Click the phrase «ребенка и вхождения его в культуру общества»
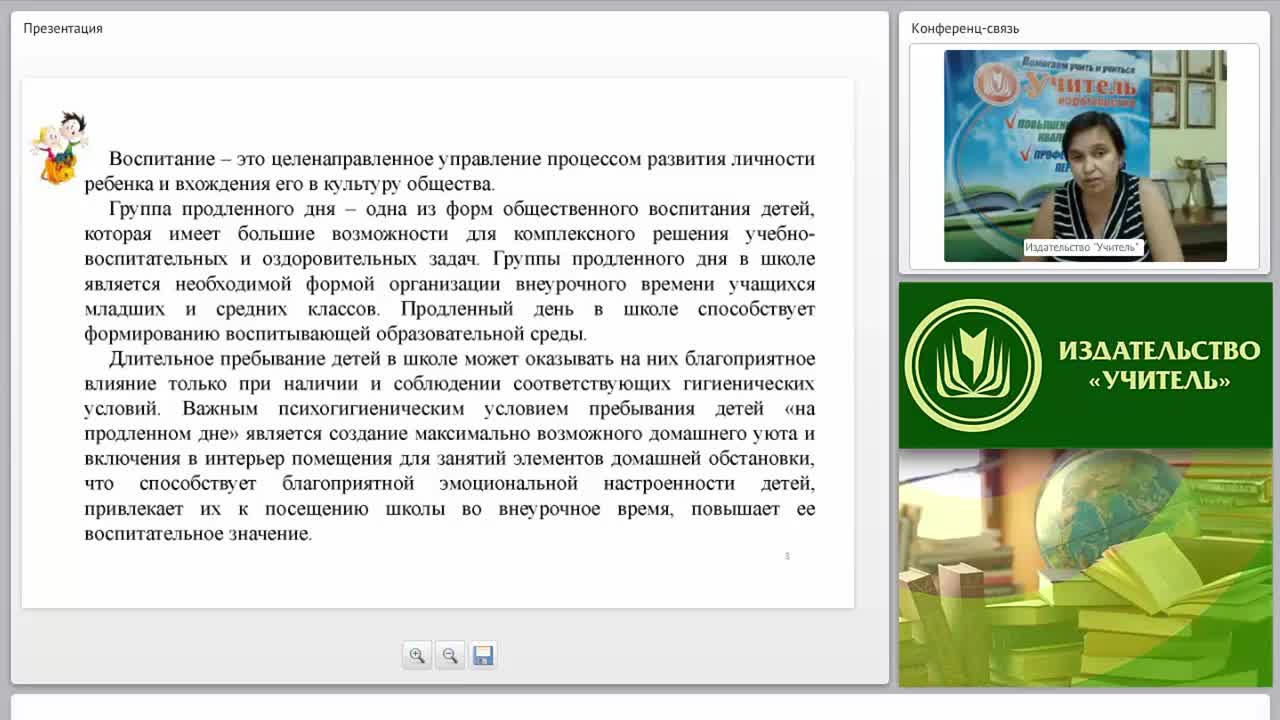 pyautogui.click(x=289, y=184)
